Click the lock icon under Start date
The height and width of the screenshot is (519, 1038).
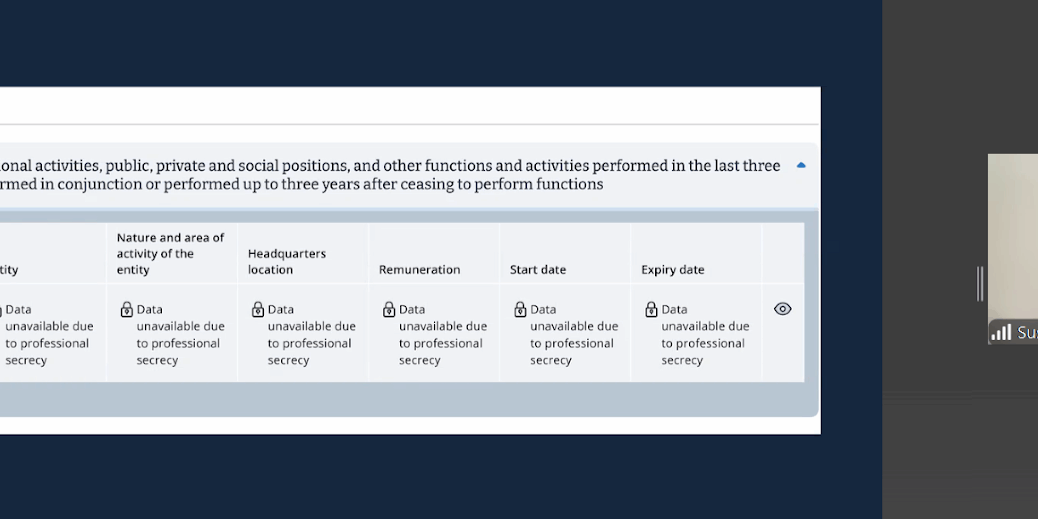coord(520,310)
